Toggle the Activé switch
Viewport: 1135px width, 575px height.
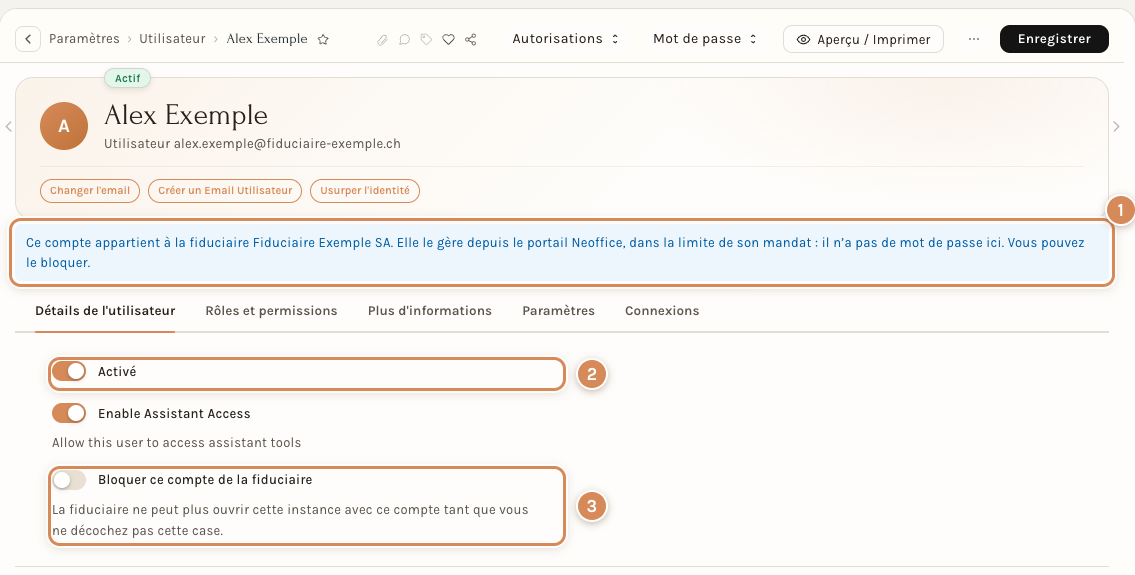click(69, 372)
